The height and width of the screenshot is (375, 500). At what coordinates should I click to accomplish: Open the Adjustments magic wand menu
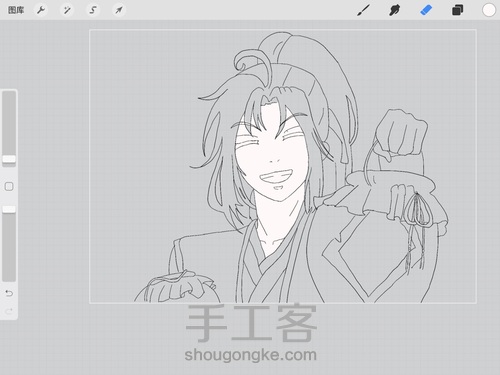pyautogui.click(x=67, y=10)
